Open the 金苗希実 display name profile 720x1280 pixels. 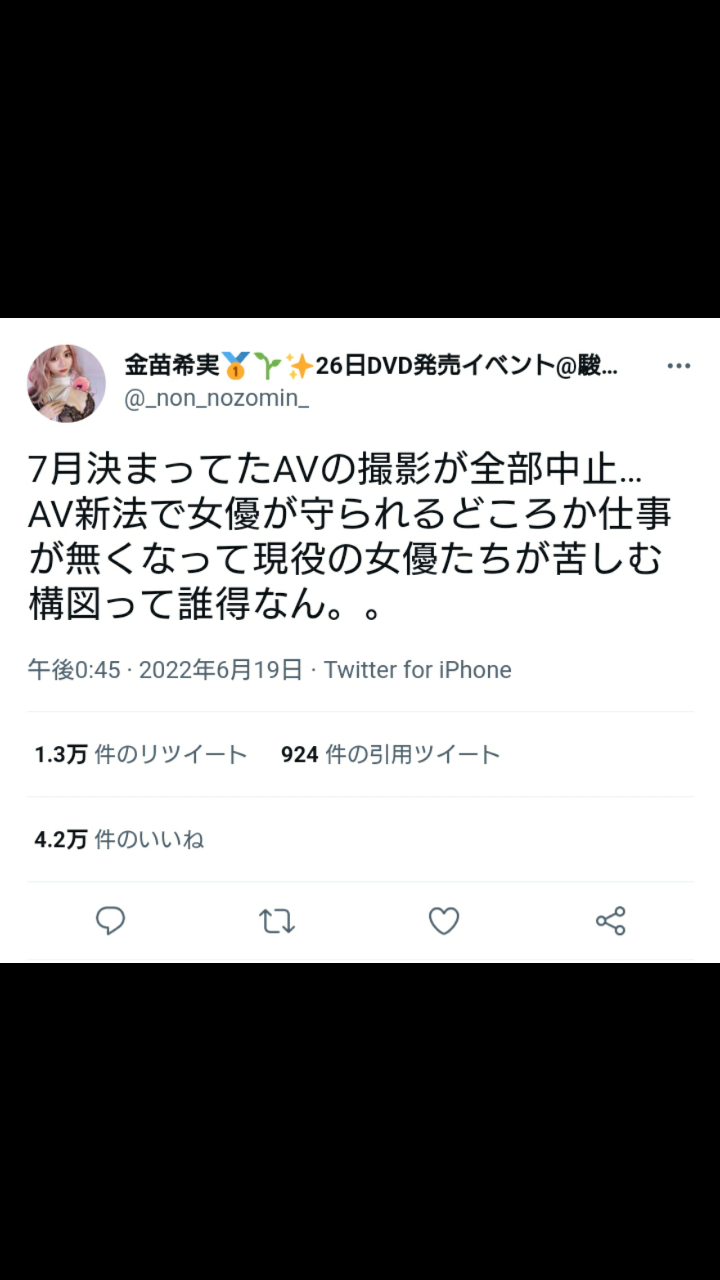(172, 365)
